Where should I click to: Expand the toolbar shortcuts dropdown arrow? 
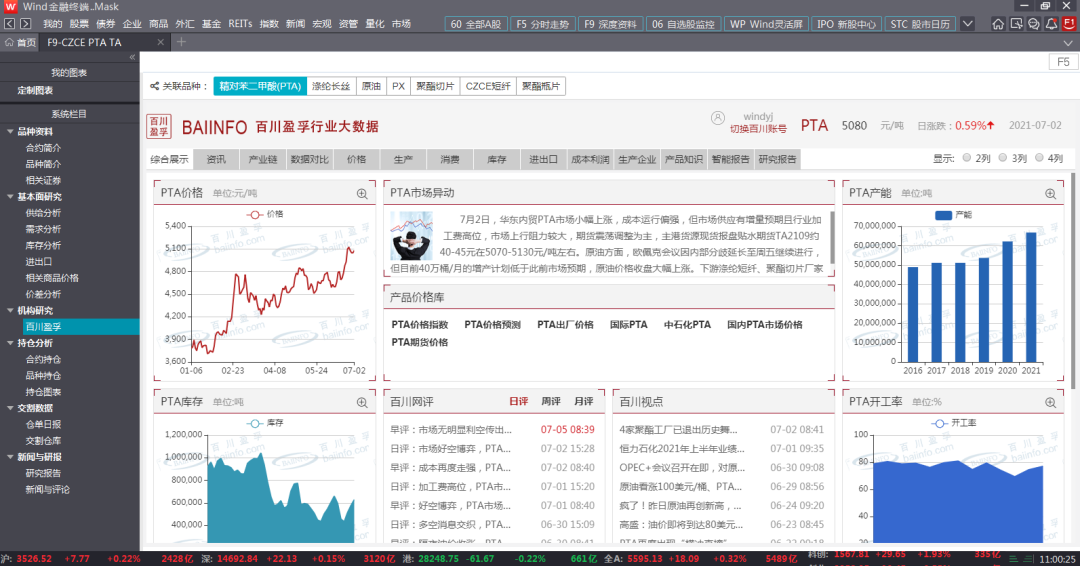[968, 23]
